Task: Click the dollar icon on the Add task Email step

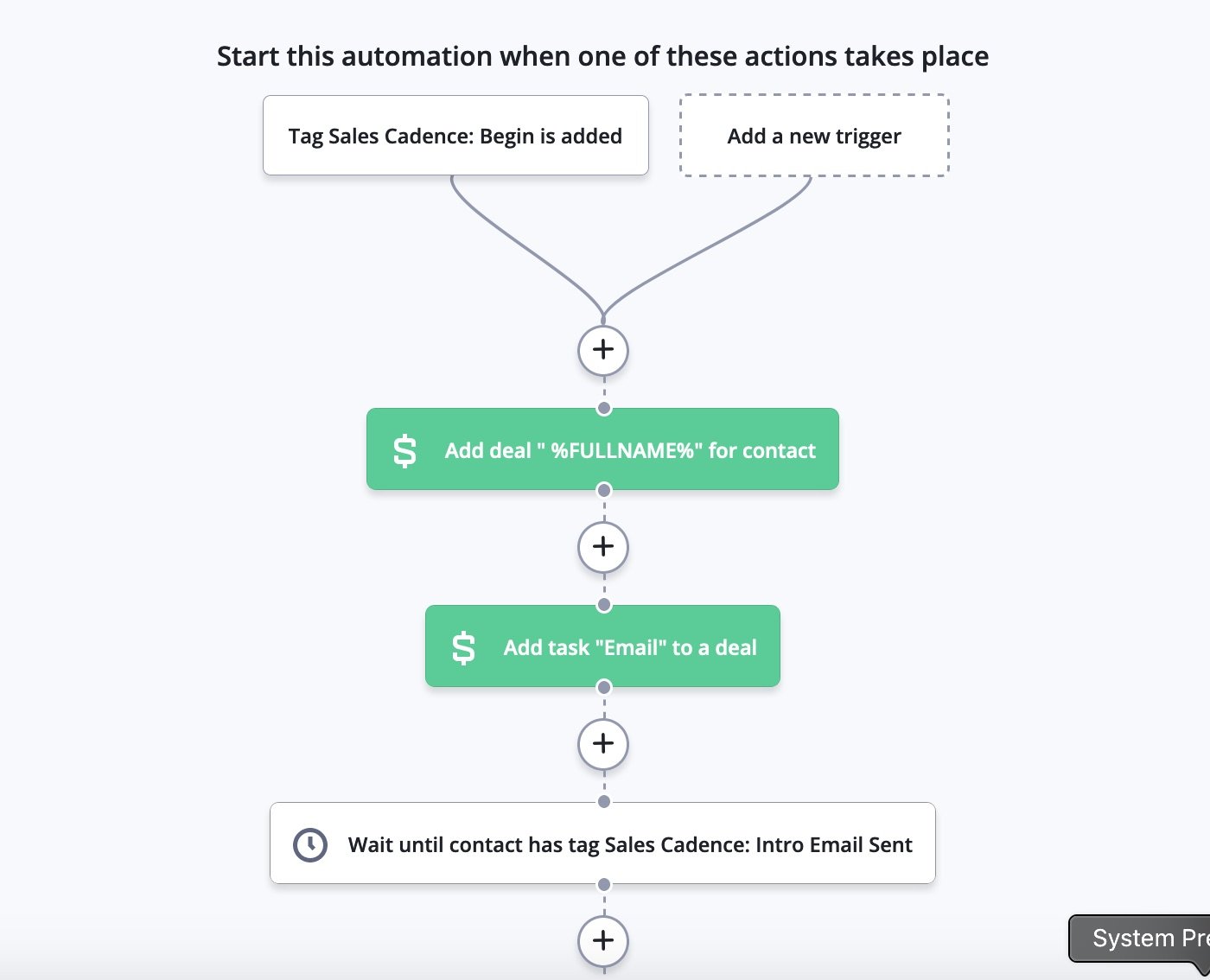Action: click(x=464, y=646)
